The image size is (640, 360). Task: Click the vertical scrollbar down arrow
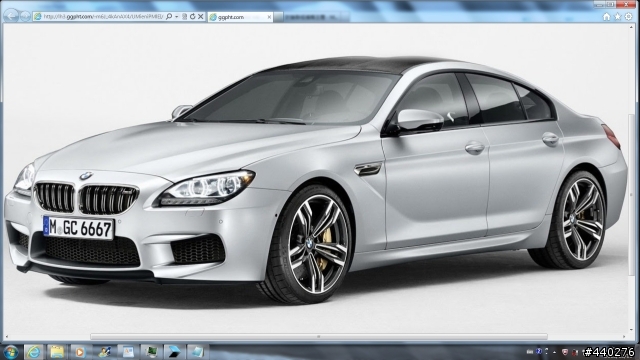coord(632,329)
